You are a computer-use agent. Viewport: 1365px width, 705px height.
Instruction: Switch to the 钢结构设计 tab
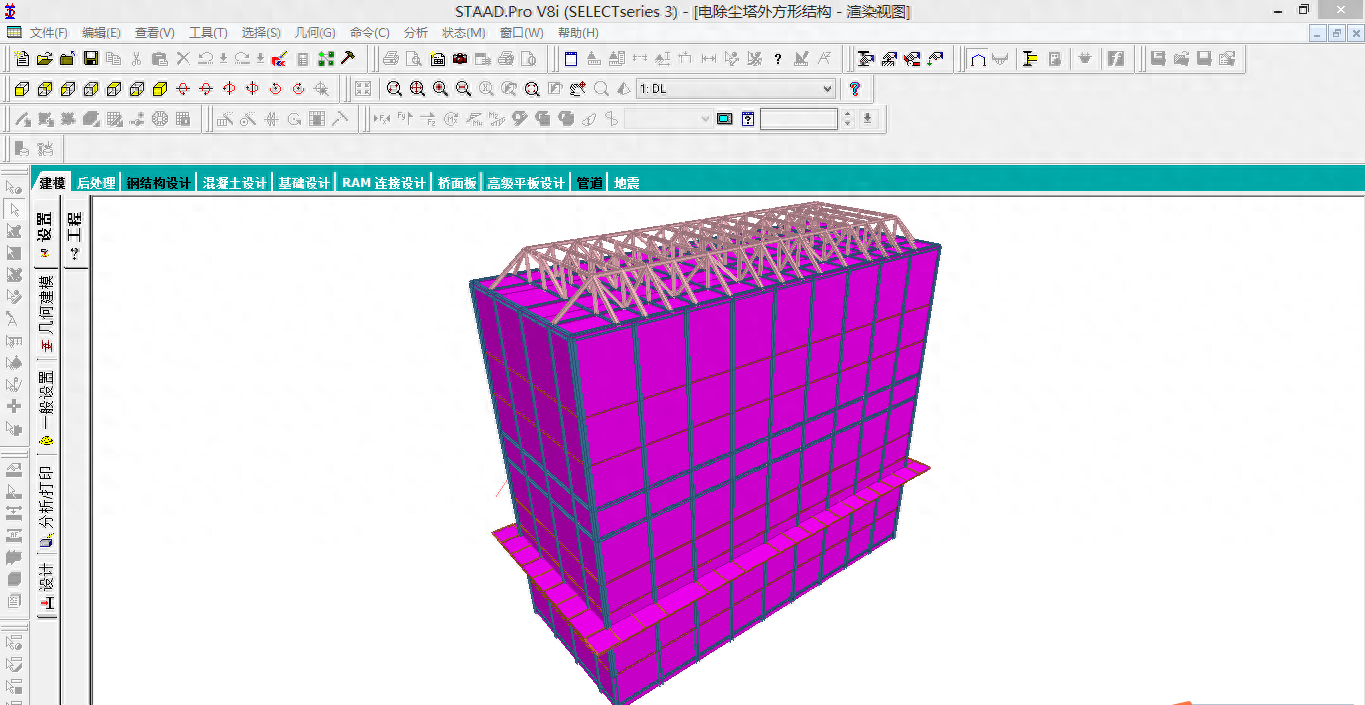159,183
